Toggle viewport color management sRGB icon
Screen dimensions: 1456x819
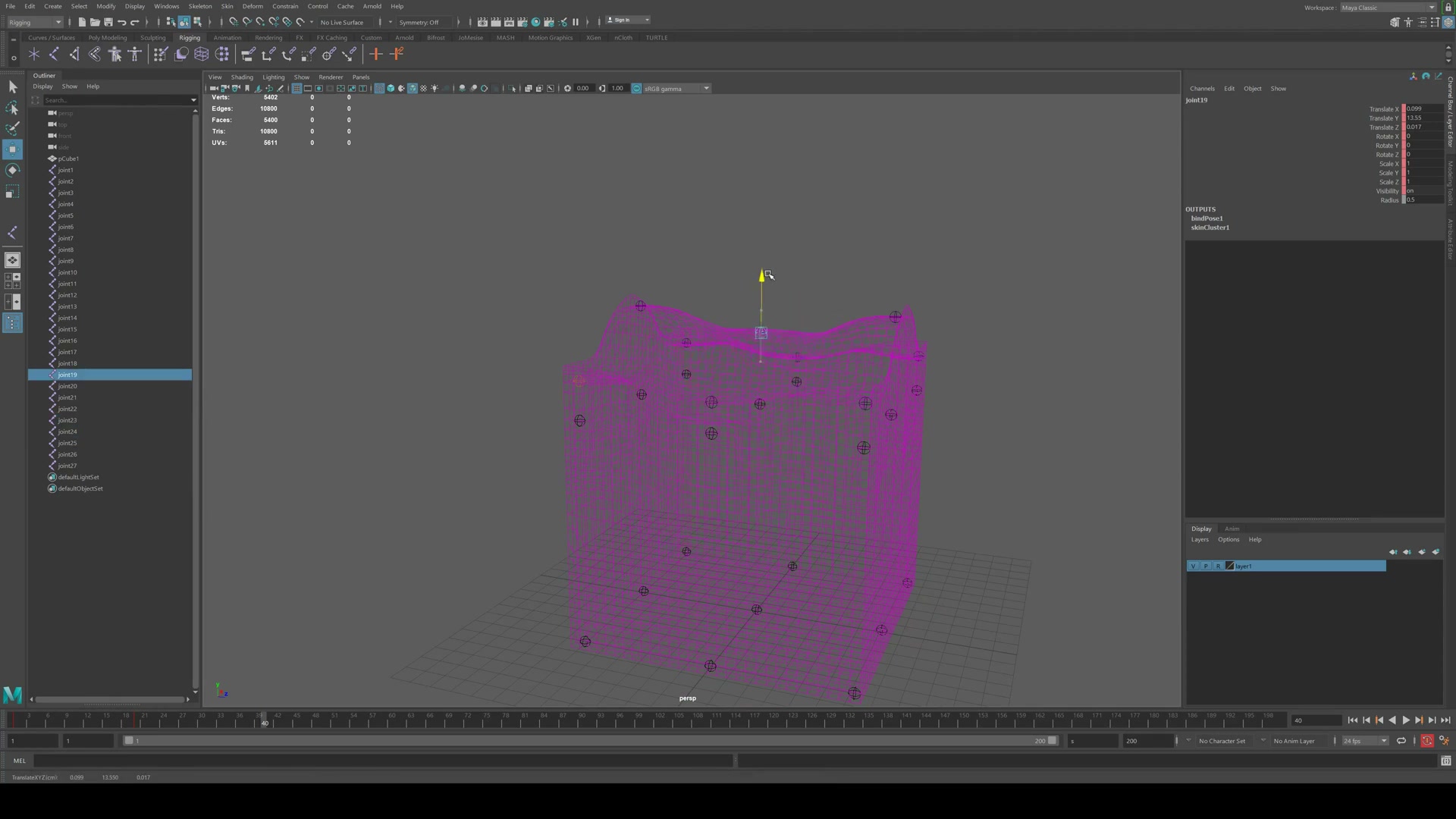[637, 89]
